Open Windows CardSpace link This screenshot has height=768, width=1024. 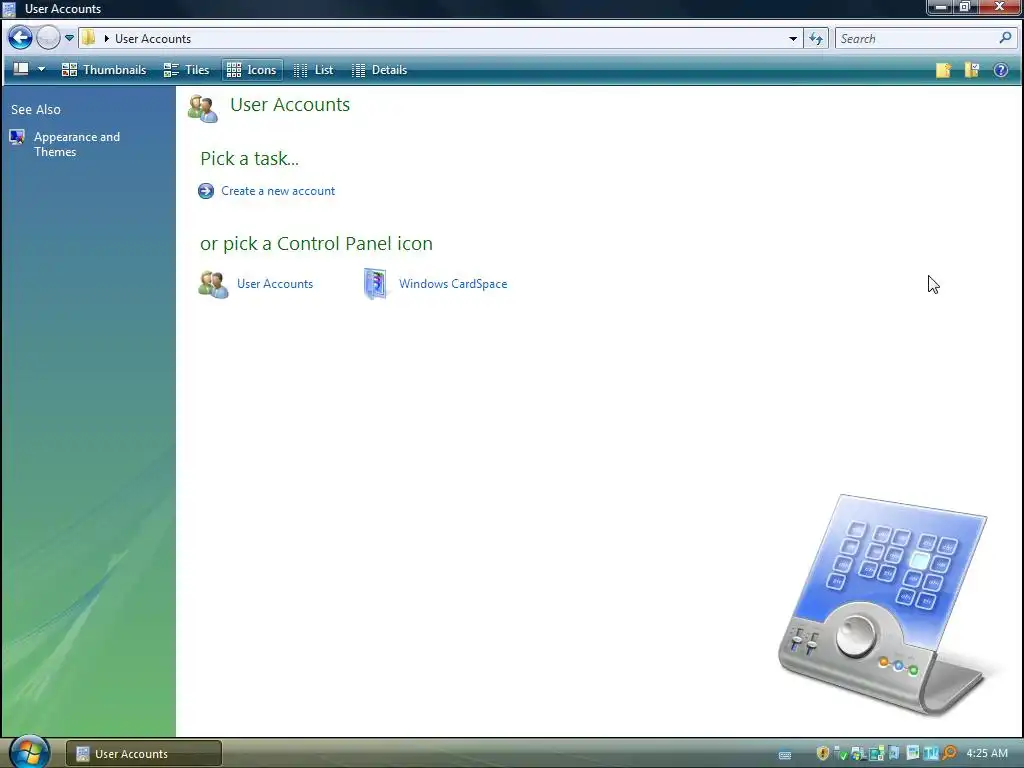point(453,284)
